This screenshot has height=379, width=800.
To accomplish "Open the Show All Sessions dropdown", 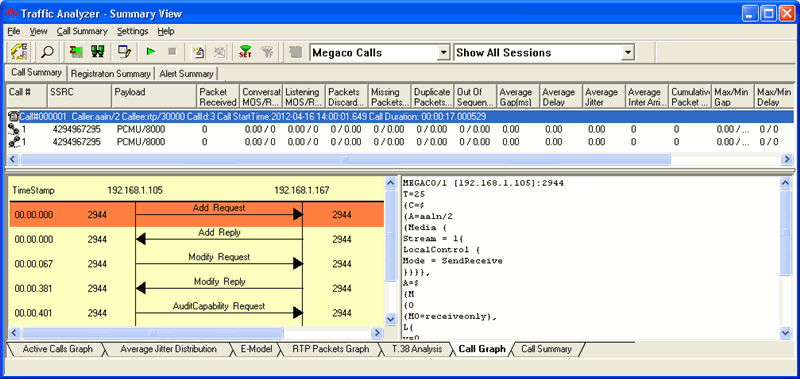I will click(628, 53).
